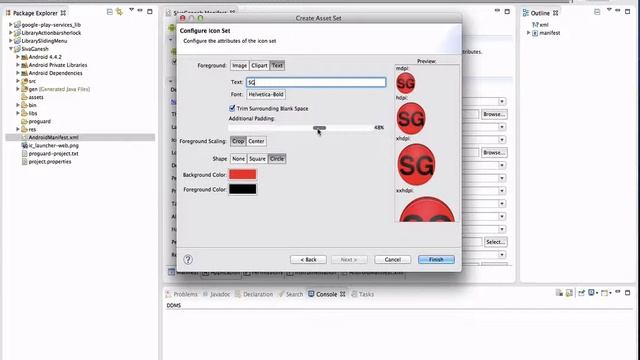Pick the black Foreground Color swatch
This screenshot has height=360, width=640.
(x=243, y=189)
